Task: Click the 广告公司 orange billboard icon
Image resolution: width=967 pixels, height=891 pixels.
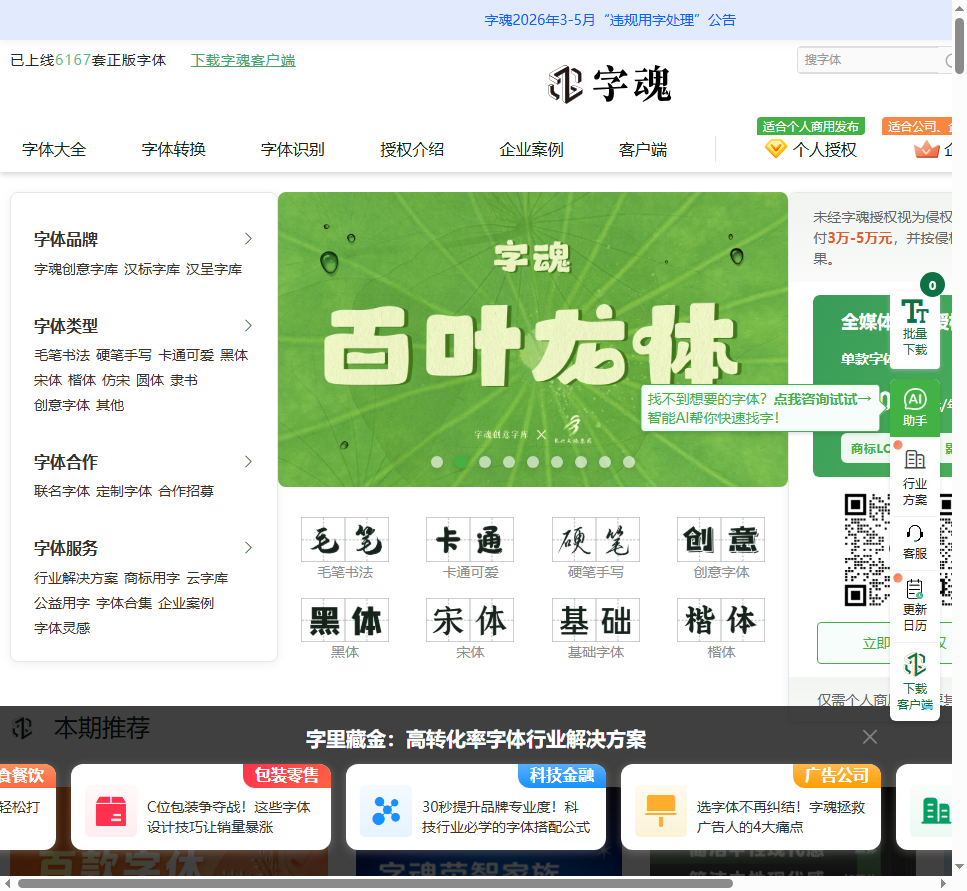Action: tap(661, 811)
